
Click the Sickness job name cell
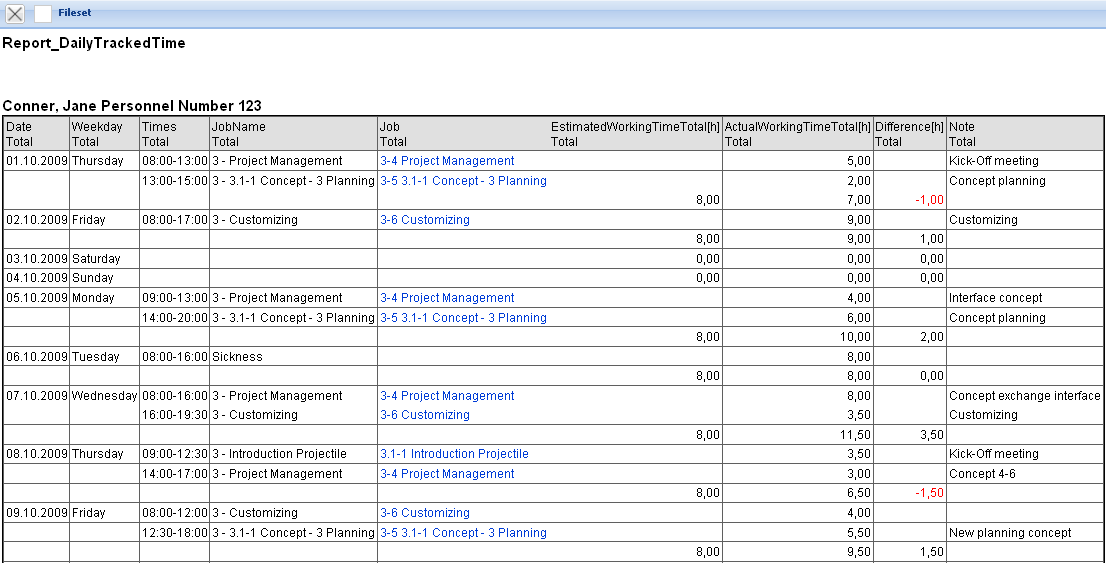coord(237,357)
